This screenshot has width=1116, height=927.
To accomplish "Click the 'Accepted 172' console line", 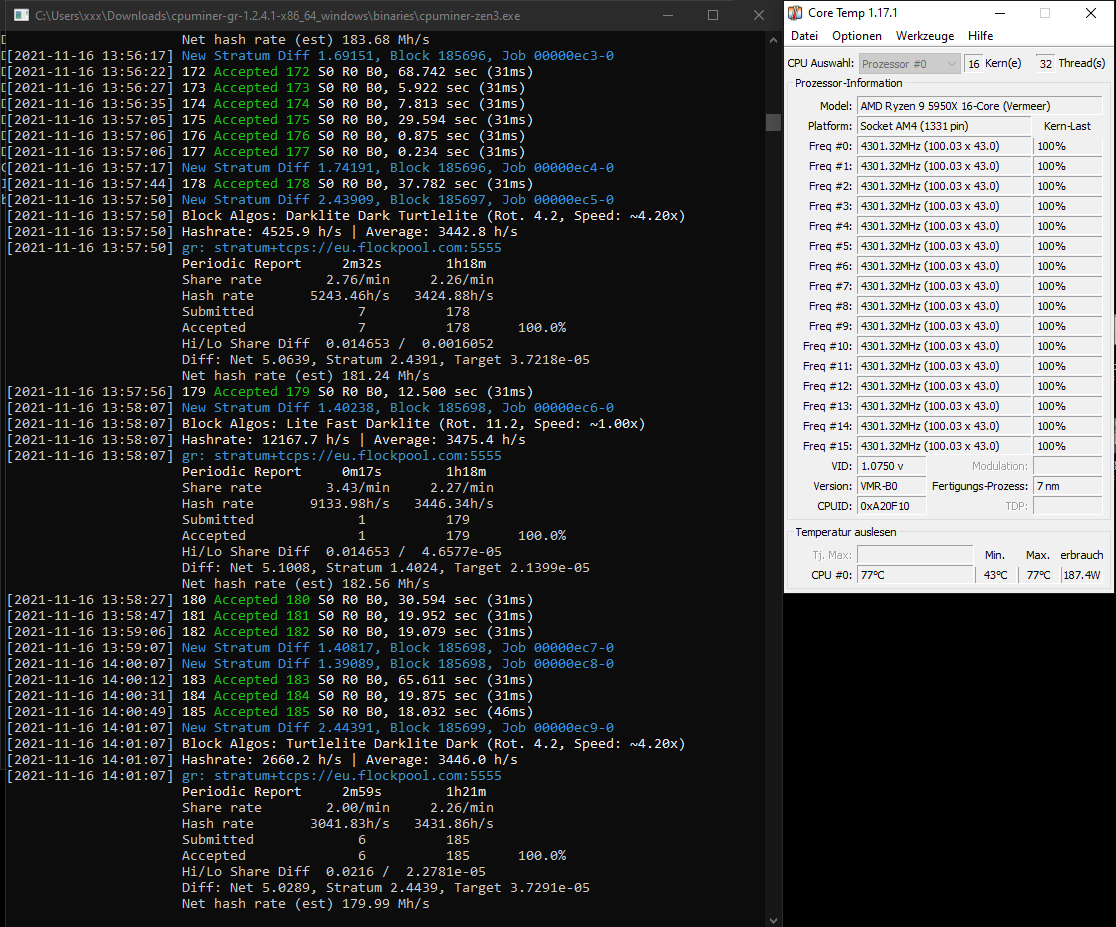I will 270,71.
